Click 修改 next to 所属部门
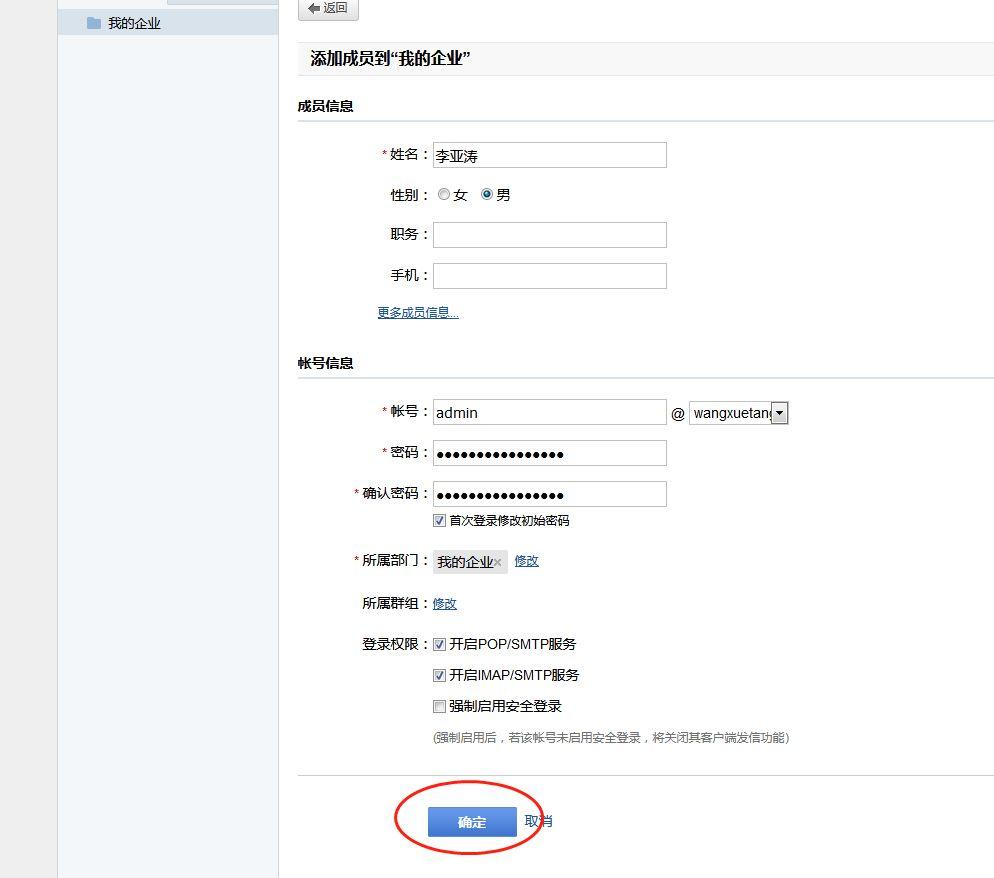Screen dimensions: 994x878 click(x=526, y=561)
